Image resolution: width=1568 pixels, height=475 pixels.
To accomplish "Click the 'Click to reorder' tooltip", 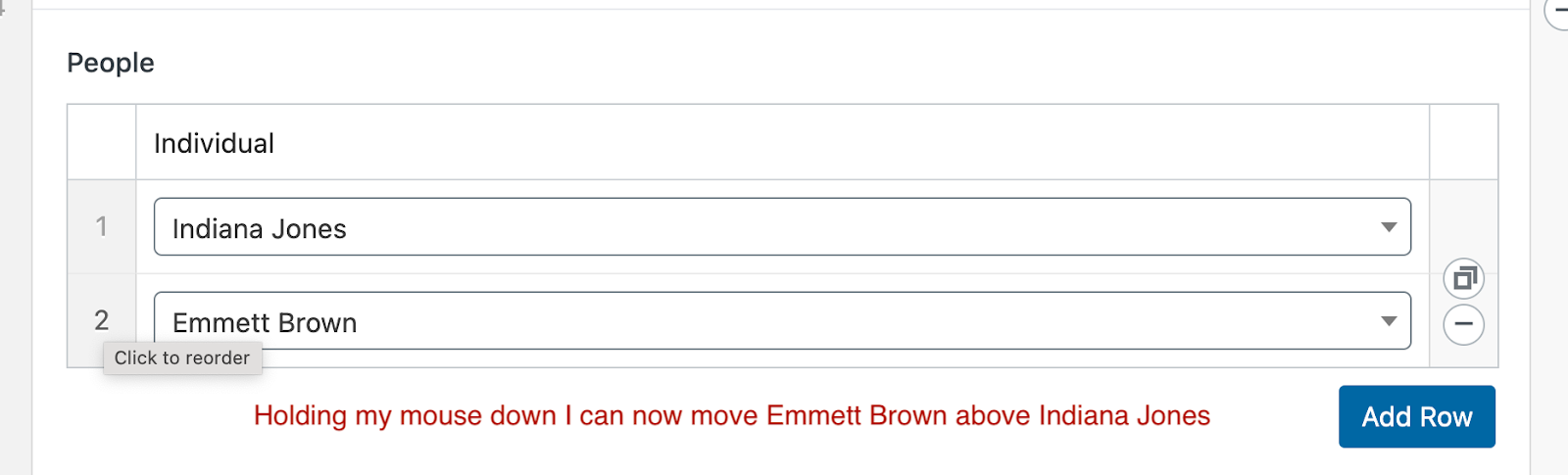I will tap(182, 358).
